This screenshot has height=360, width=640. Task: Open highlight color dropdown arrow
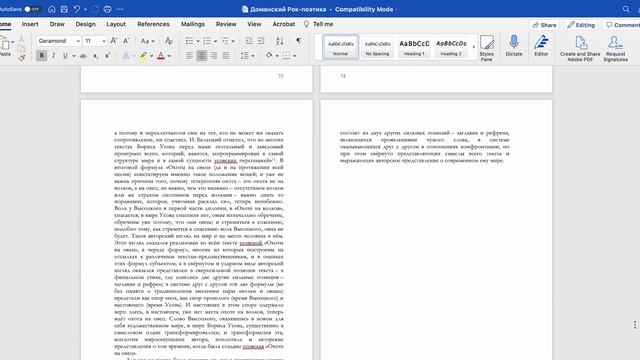click(x=151, y=56)
